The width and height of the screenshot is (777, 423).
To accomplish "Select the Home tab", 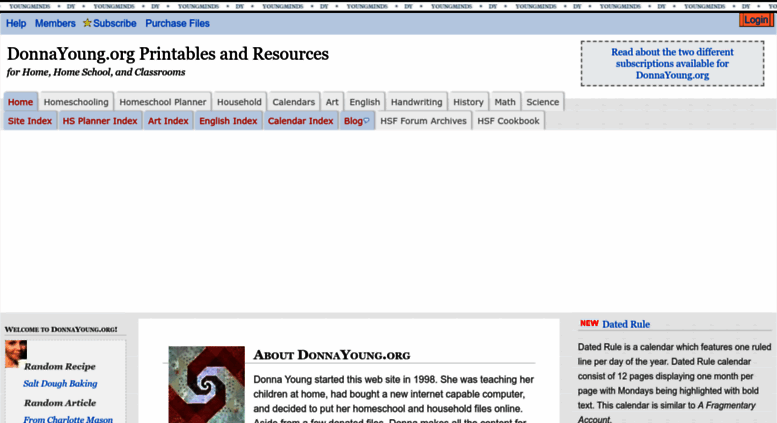I will (20, 102).
